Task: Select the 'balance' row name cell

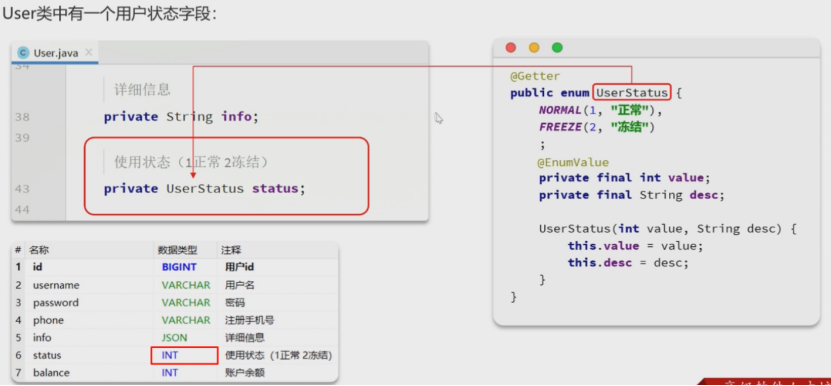Action: 51,373
